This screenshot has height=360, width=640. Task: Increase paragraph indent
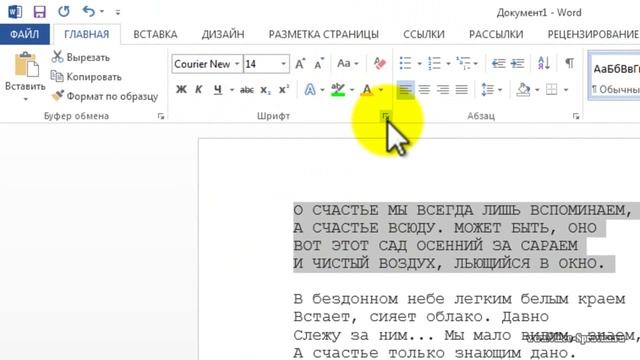(518, 64)
